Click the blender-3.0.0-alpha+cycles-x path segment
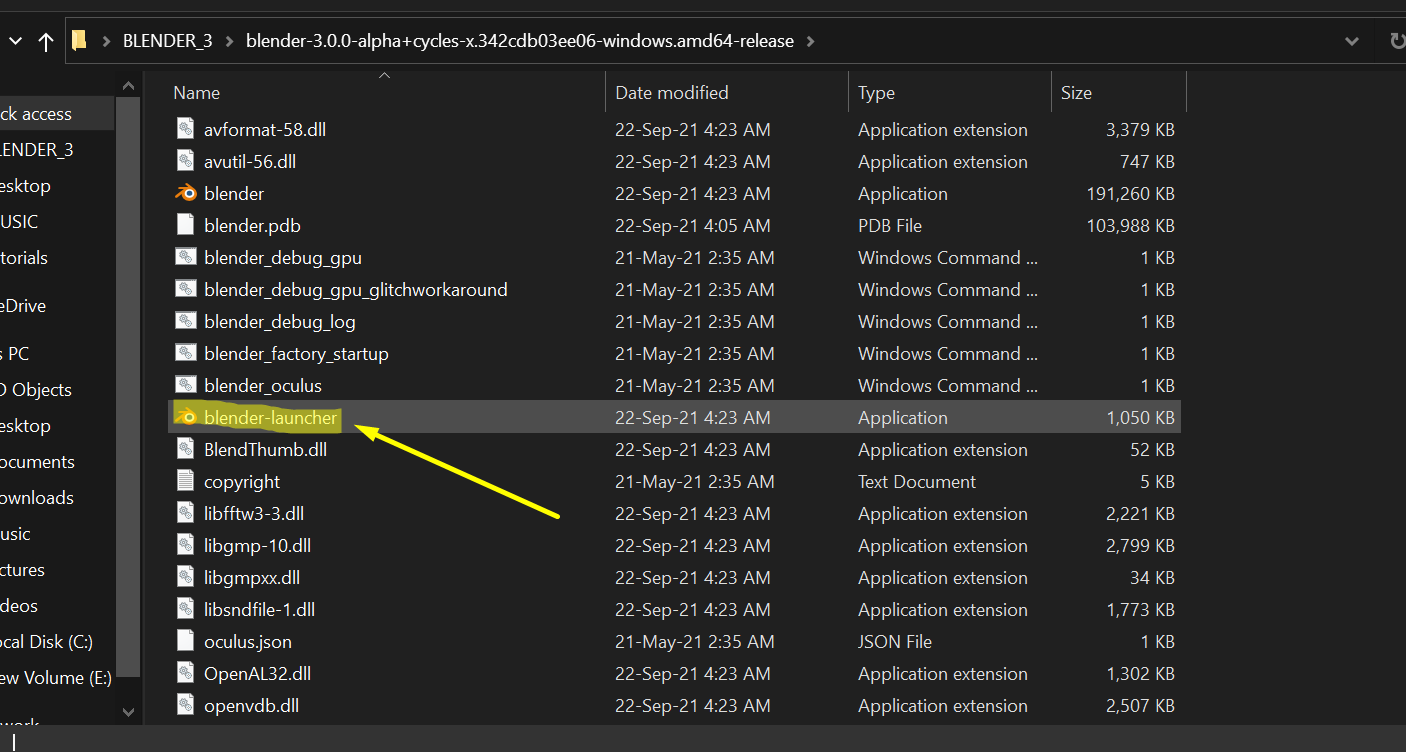This screenshot has height=752, width=1406. [520, 41]
